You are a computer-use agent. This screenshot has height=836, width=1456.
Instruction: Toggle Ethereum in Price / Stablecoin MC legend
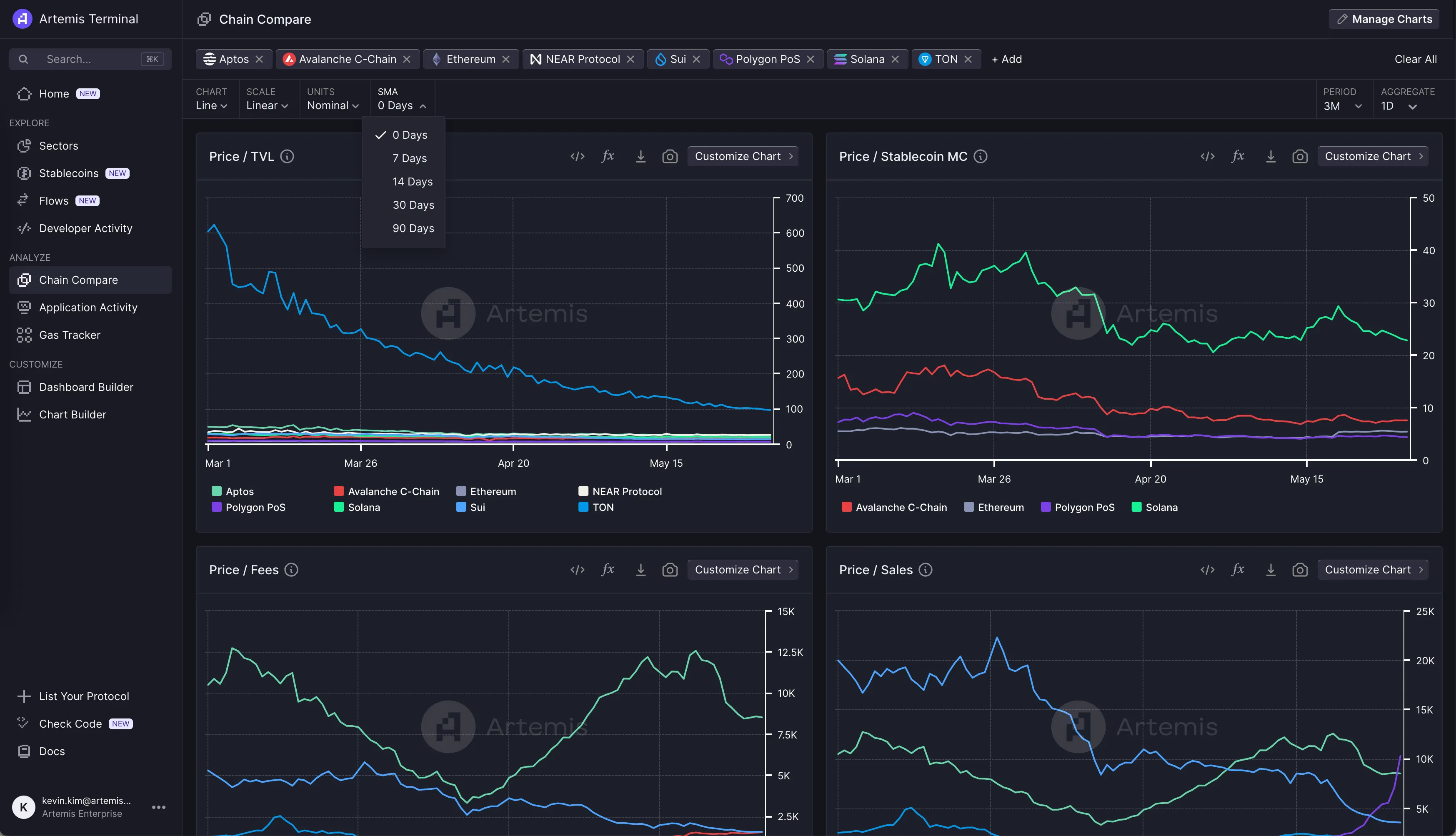(994, 507)
